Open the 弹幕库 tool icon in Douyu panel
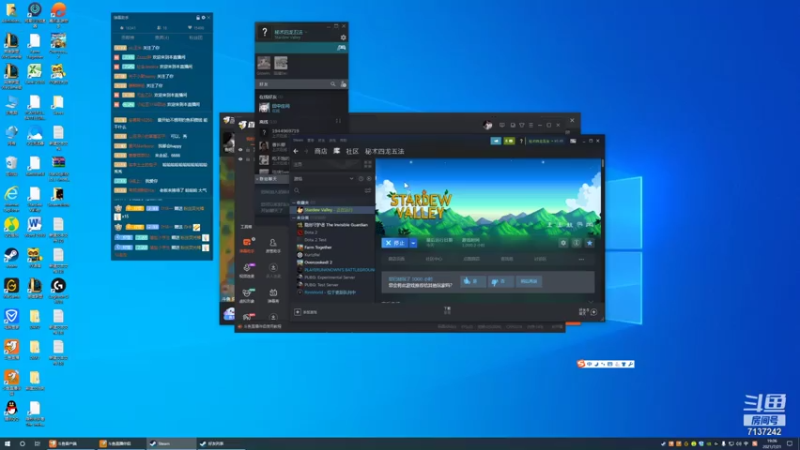The image size is (800, 450). click(x=273, y=295)
